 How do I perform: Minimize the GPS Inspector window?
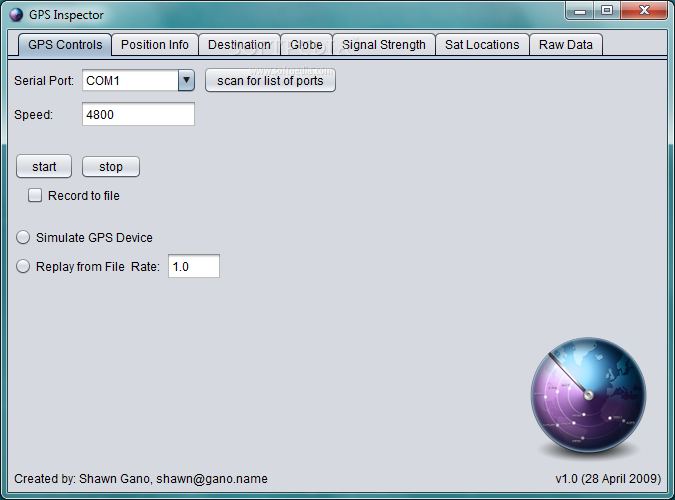coord(580,11)
